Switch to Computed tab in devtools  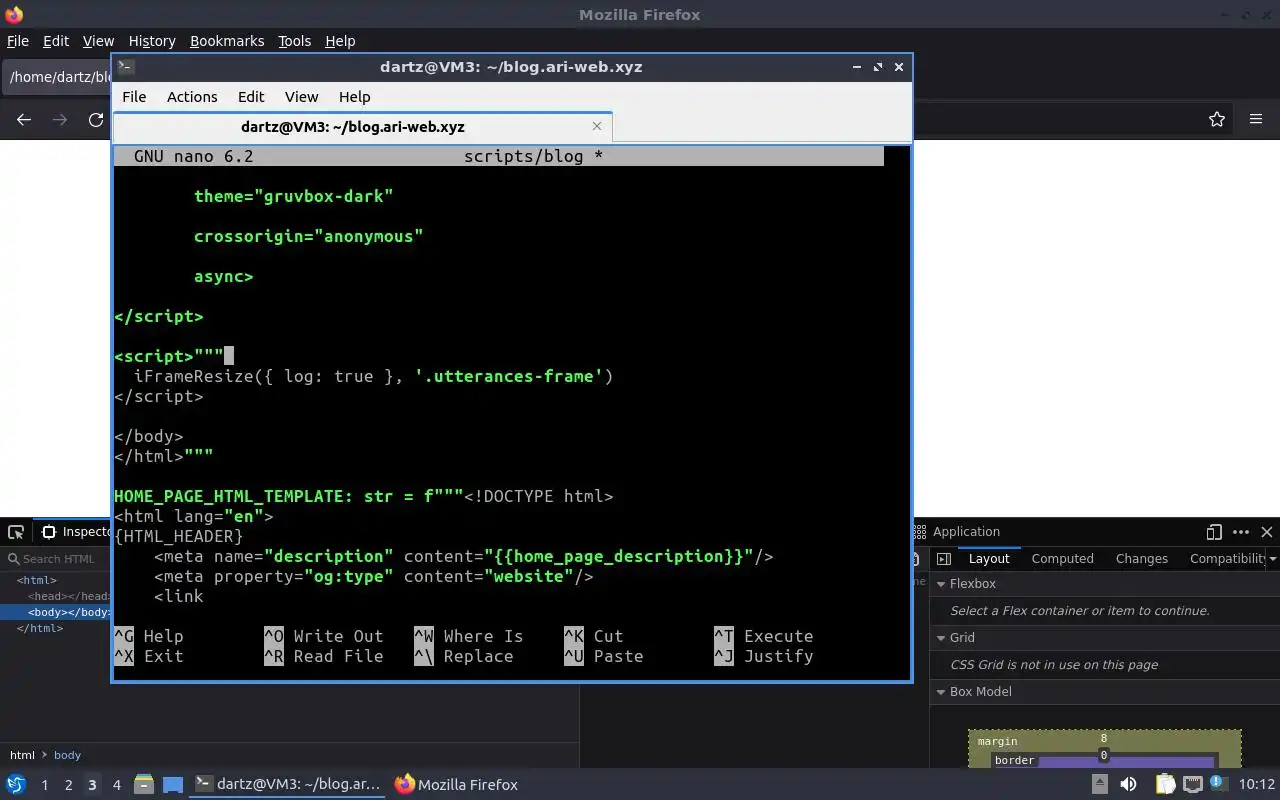pyautogui.click(x=1062, y=559)
